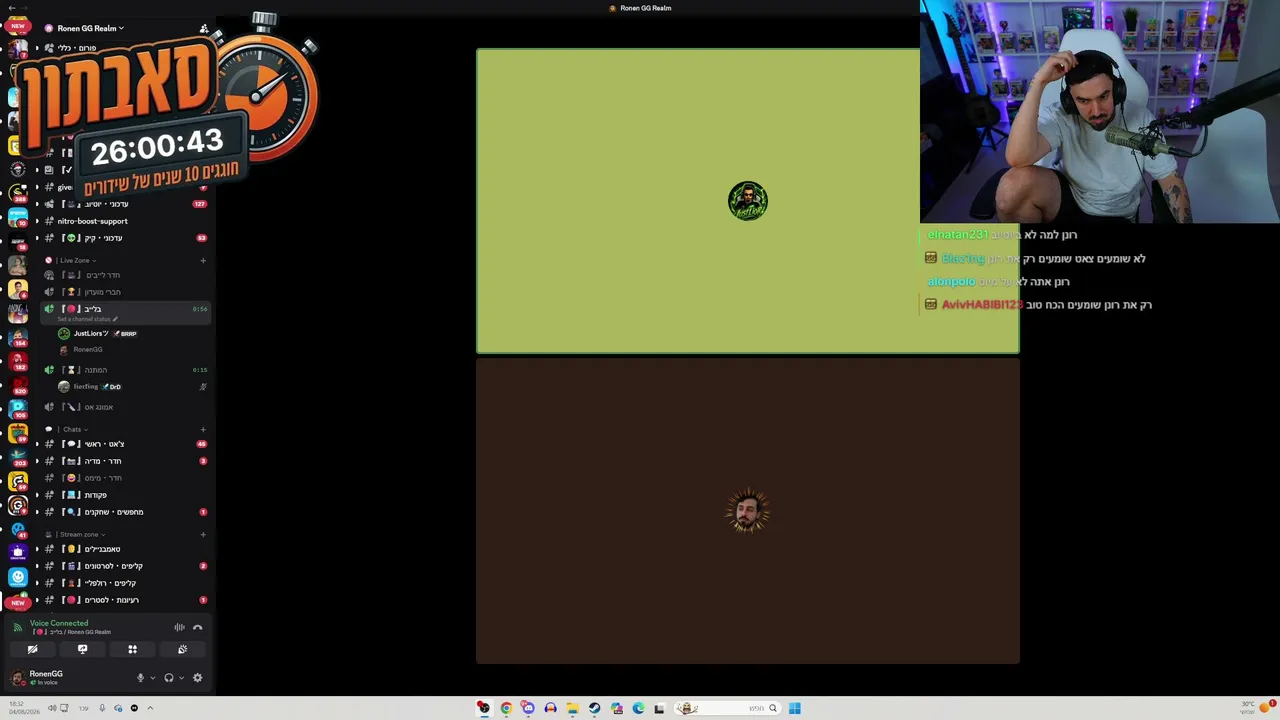The height and width of the screenshot is (720, 1280).
Task: Start screen sharing from voice panel
Action: coord(82,649)
